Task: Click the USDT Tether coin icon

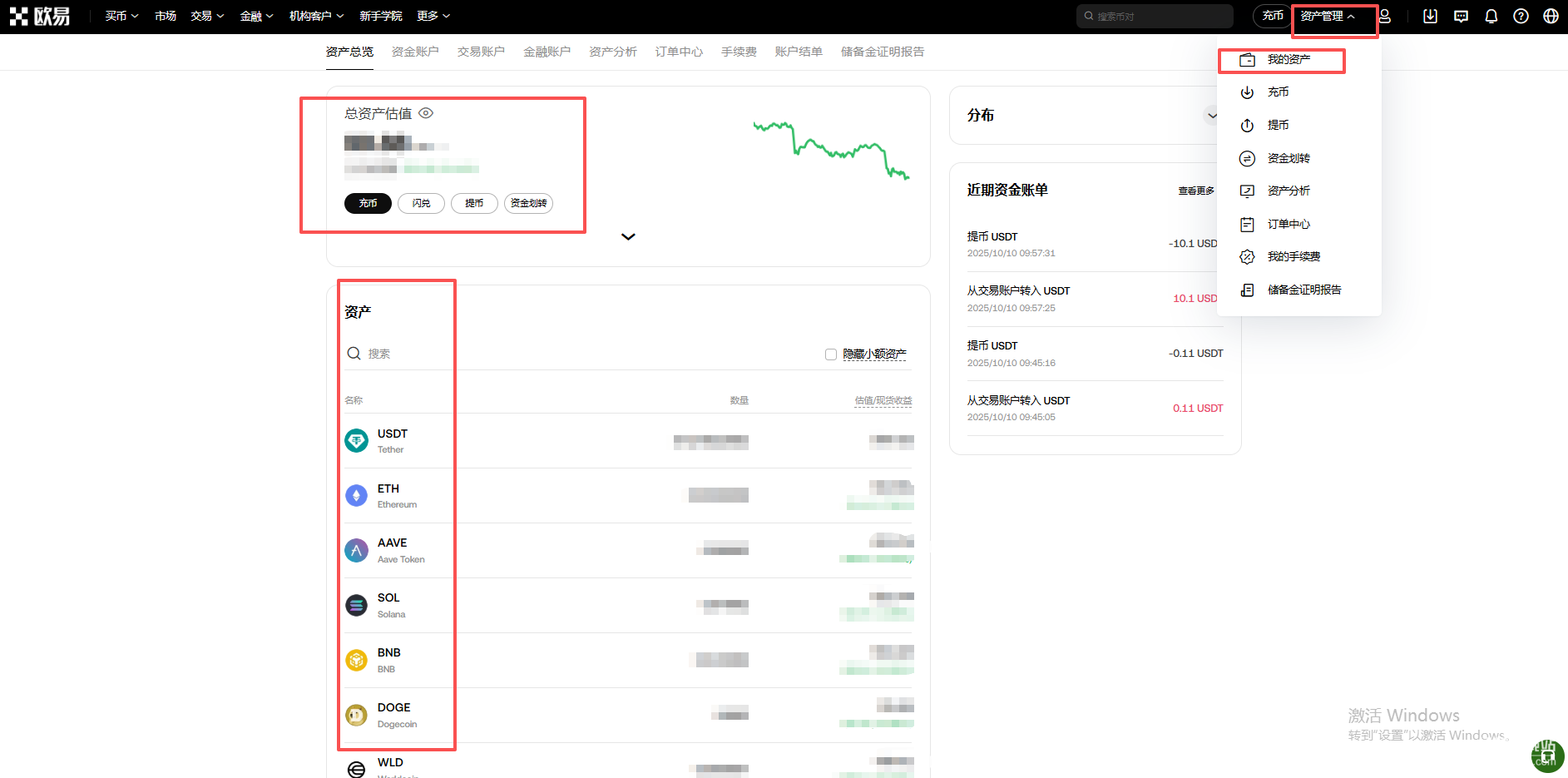Action: click(356, 440)
